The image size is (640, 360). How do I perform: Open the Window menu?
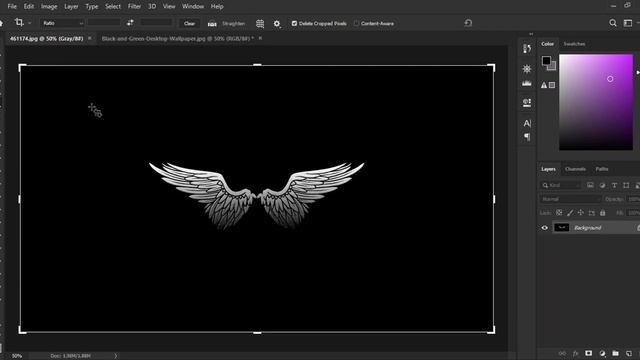click(x=193, y=7)
